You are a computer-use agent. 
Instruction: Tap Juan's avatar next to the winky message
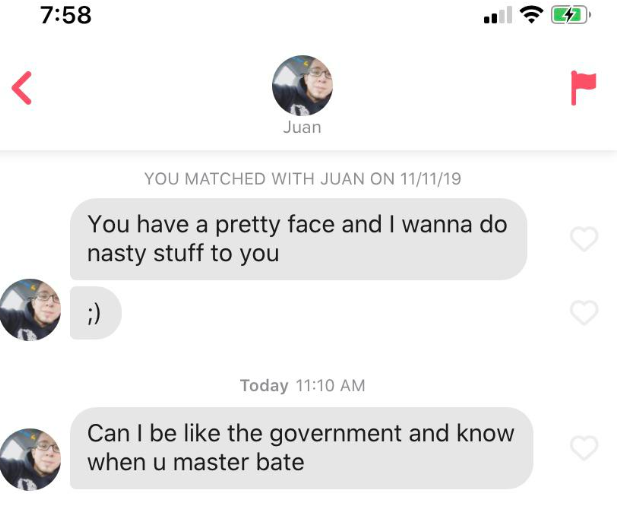(x=30, y=310)
